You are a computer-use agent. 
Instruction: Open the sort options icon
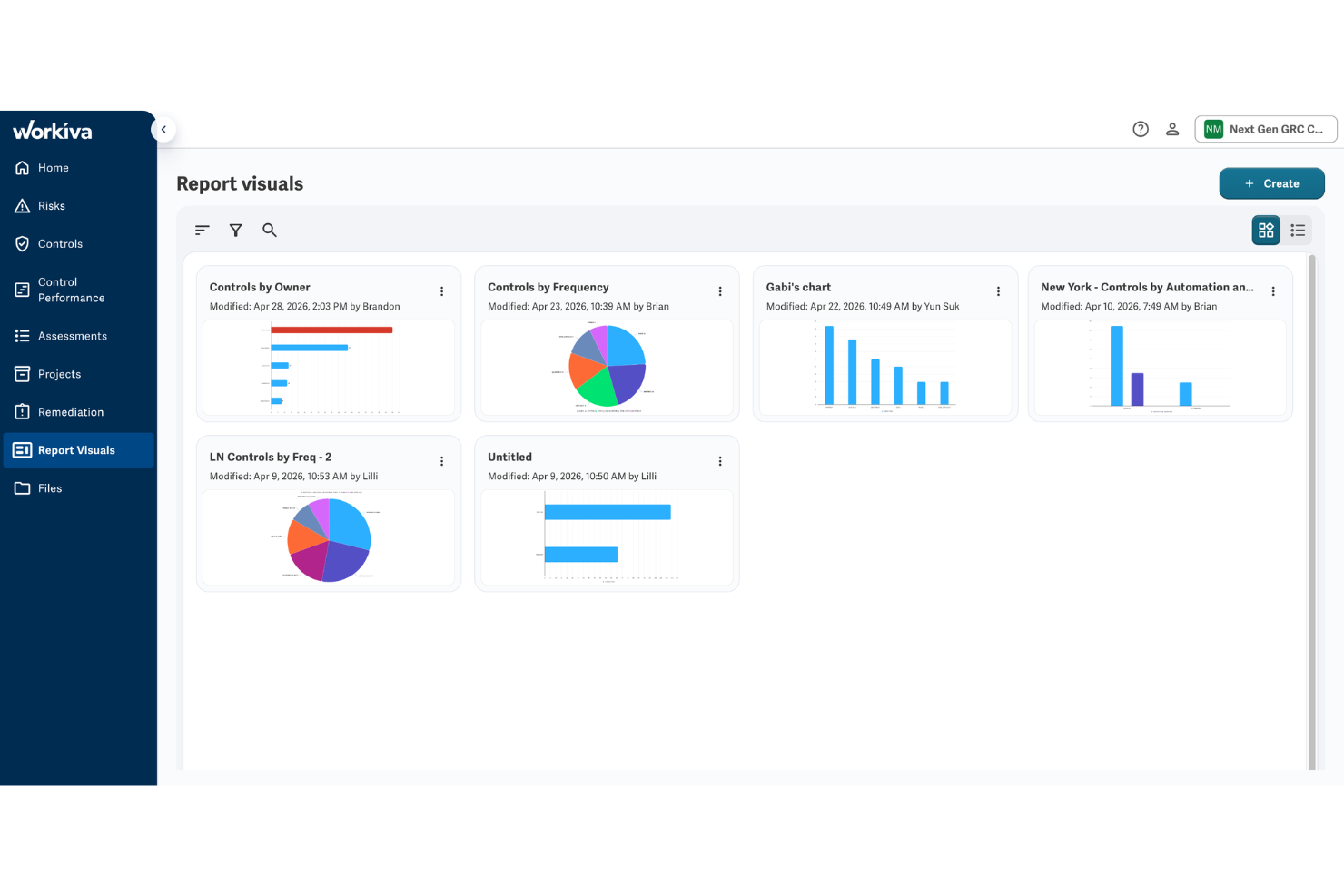(203, 231)
